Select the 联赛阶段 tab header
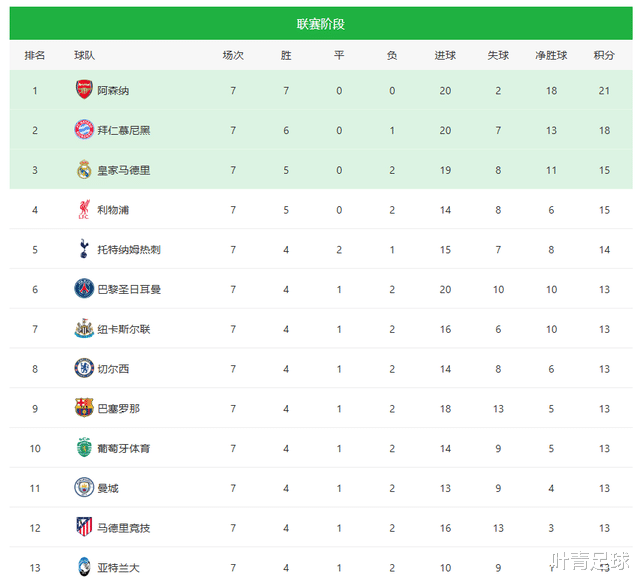This screenshot has height=584, width=640. pos(320,24)
